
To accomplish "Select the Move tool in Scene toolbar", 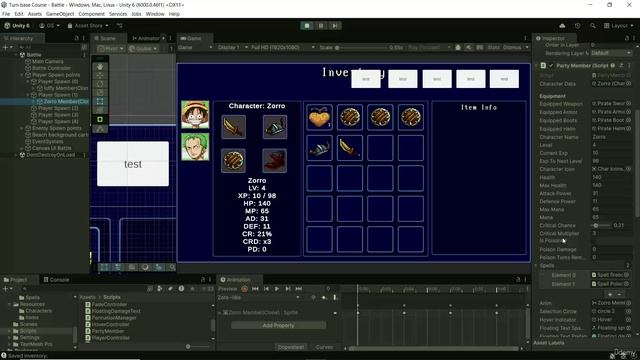I will [100, 75].
